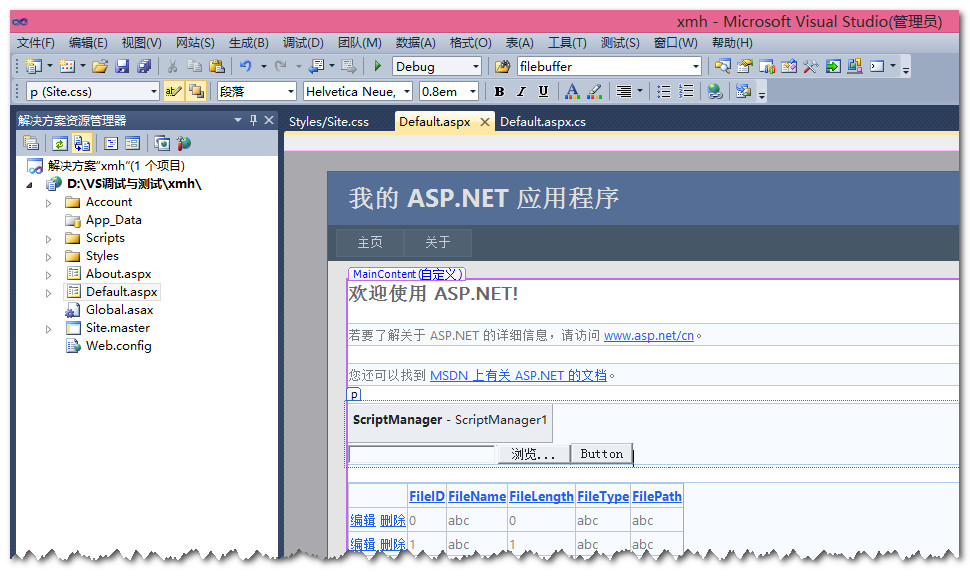Open the Debug configuration dropdown
This screenshot has height=577, width=970.
477,66
